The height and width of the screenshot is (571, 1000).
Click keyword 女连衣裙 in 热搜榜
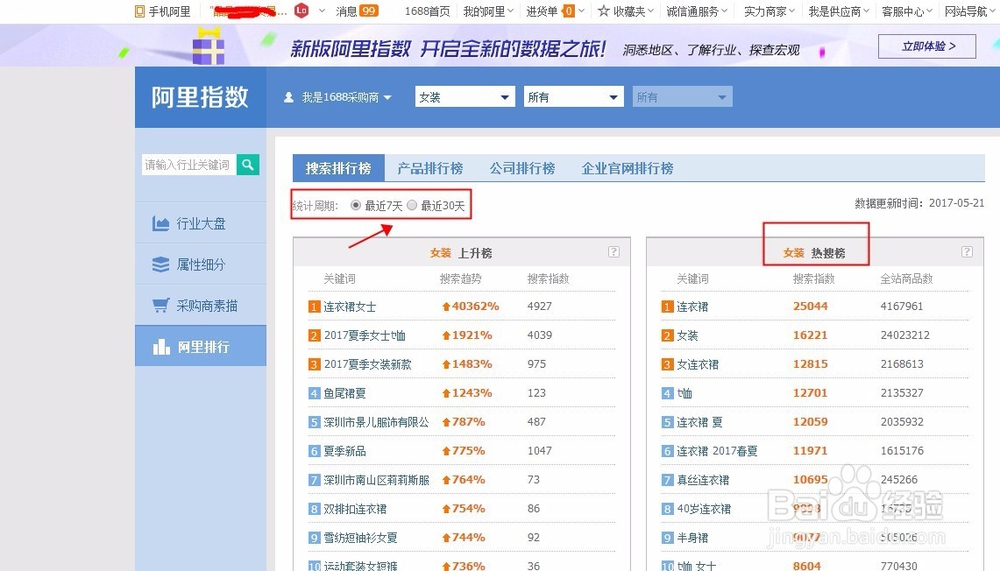coord(697,364)
